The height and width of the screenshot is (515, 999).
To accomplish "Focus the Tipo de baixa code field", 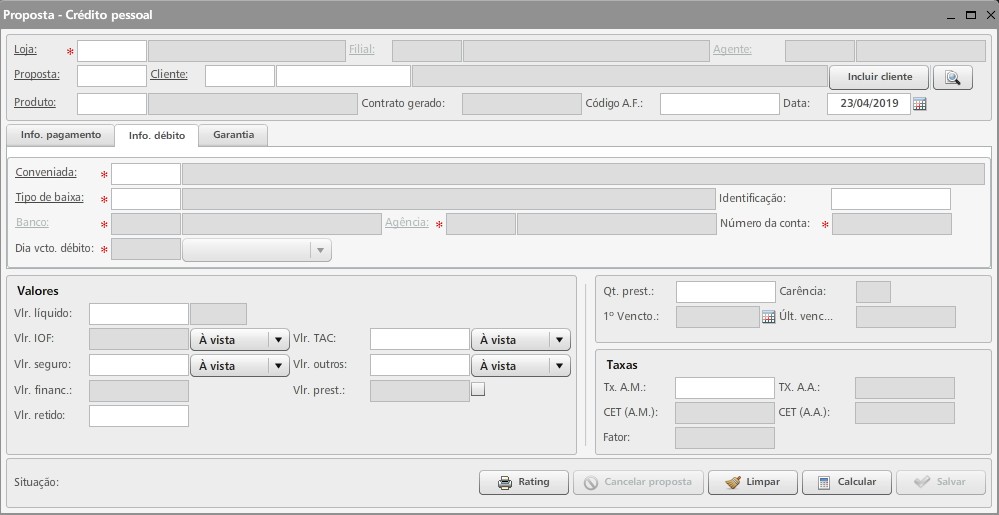I will tap(146, 199).
